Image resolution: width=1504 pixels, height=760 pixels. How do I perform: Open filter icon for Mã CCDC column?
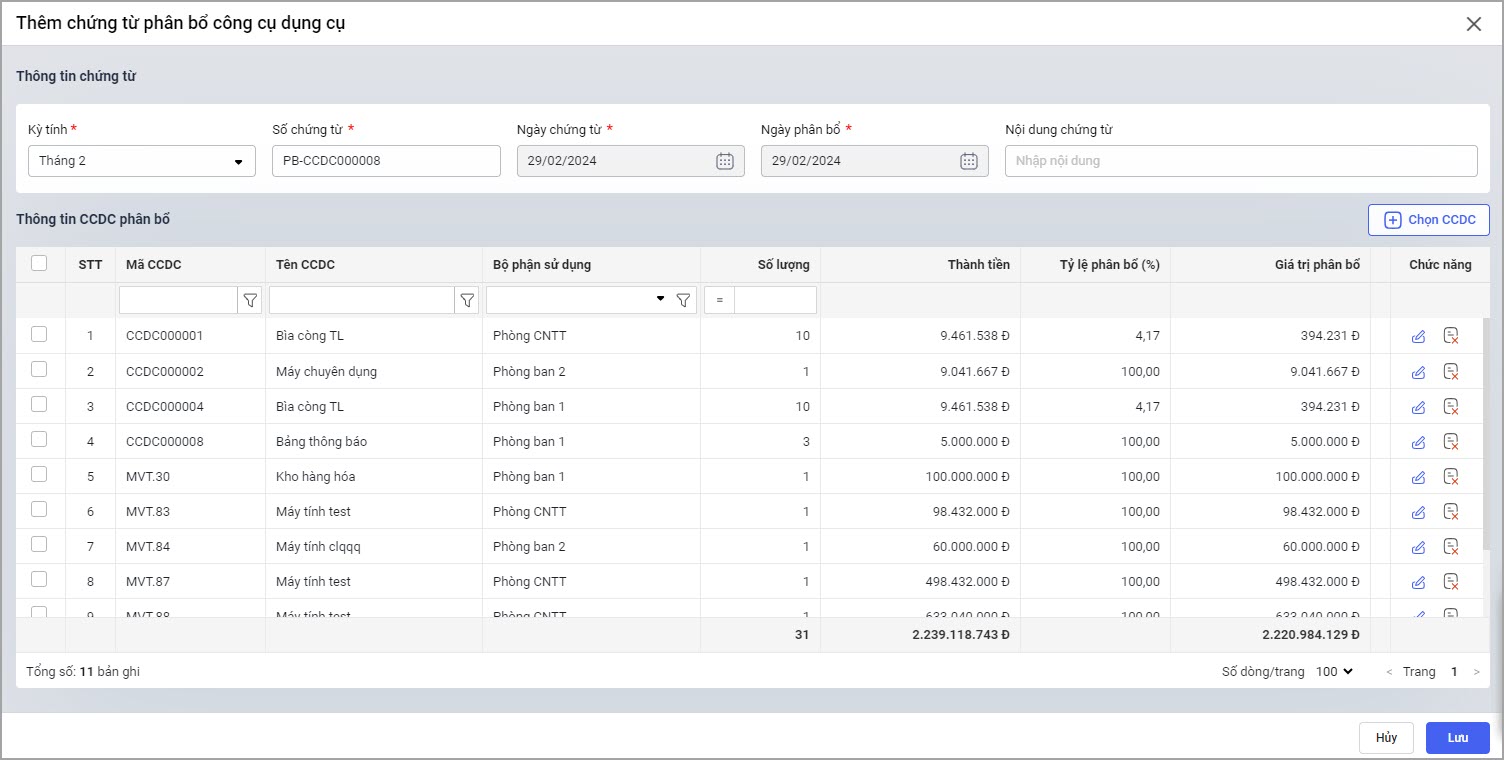[x=250, y=300]
